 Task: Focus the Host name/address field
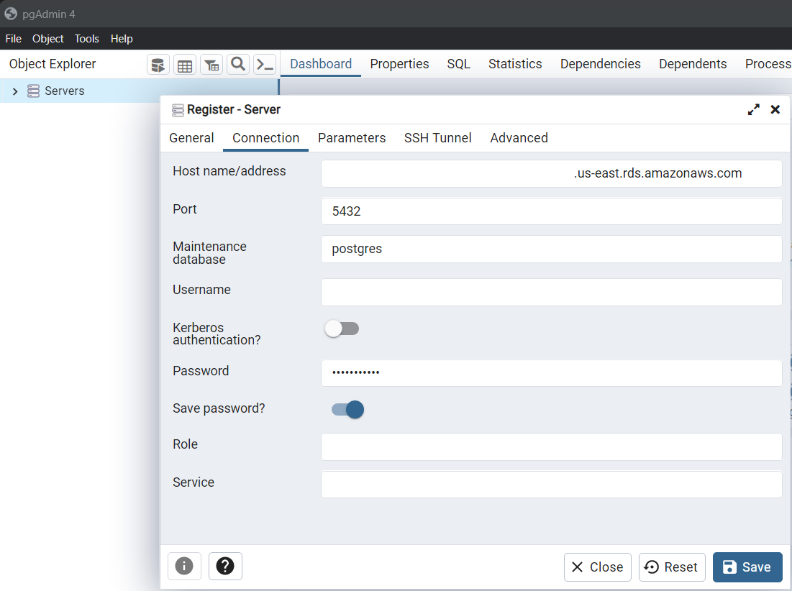pyautogui.click(x=552, y=173)
